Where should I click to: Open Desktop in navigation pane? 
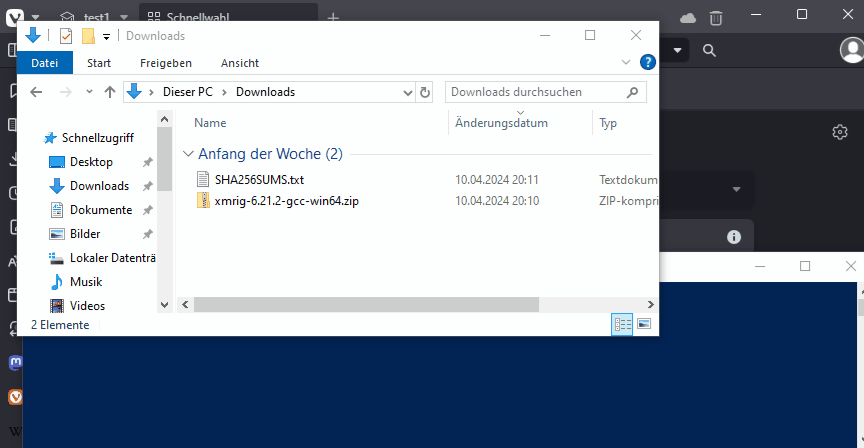point(91,162)
